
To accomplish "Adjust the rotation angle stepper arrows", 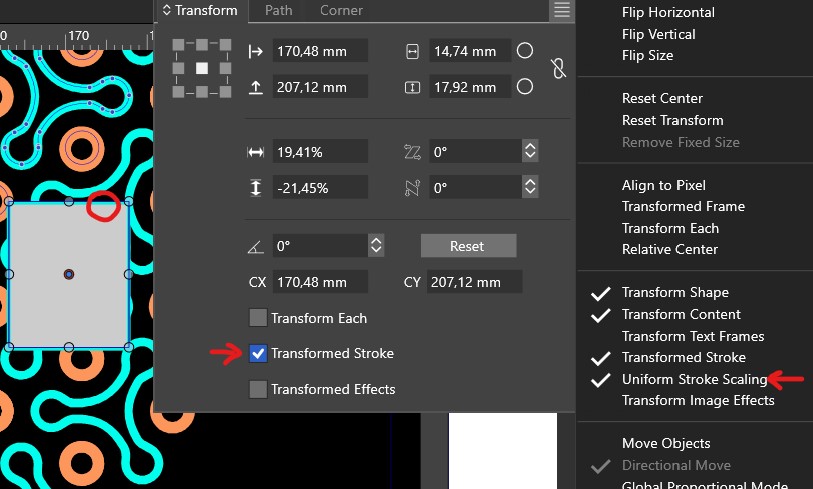I will tap(376, 245).
